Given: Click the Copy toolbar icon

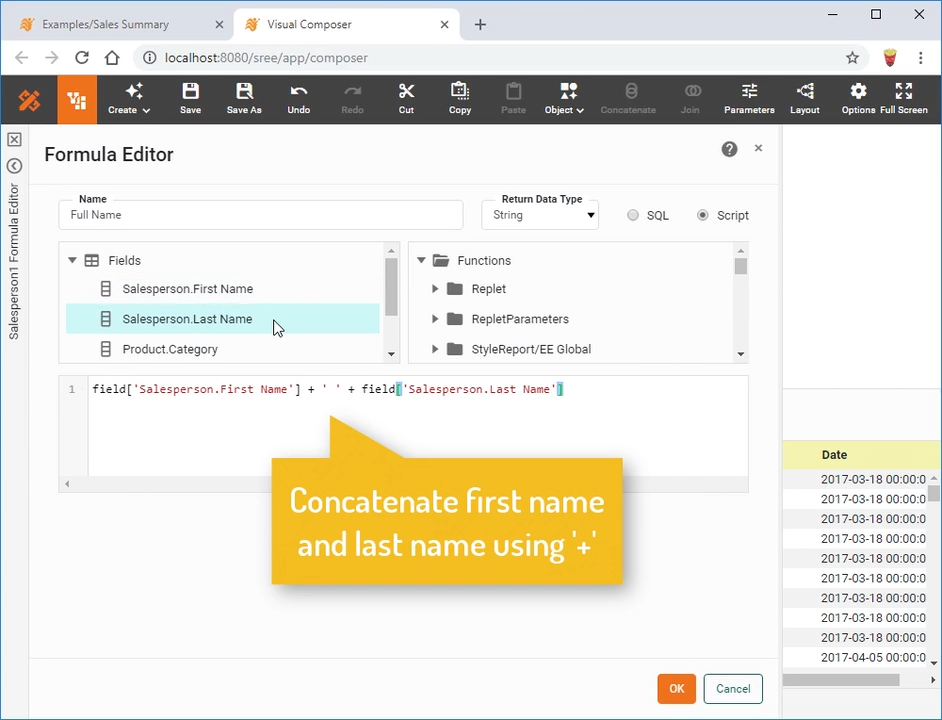Looking at the screenshot, I should click(x=460, y=99).
